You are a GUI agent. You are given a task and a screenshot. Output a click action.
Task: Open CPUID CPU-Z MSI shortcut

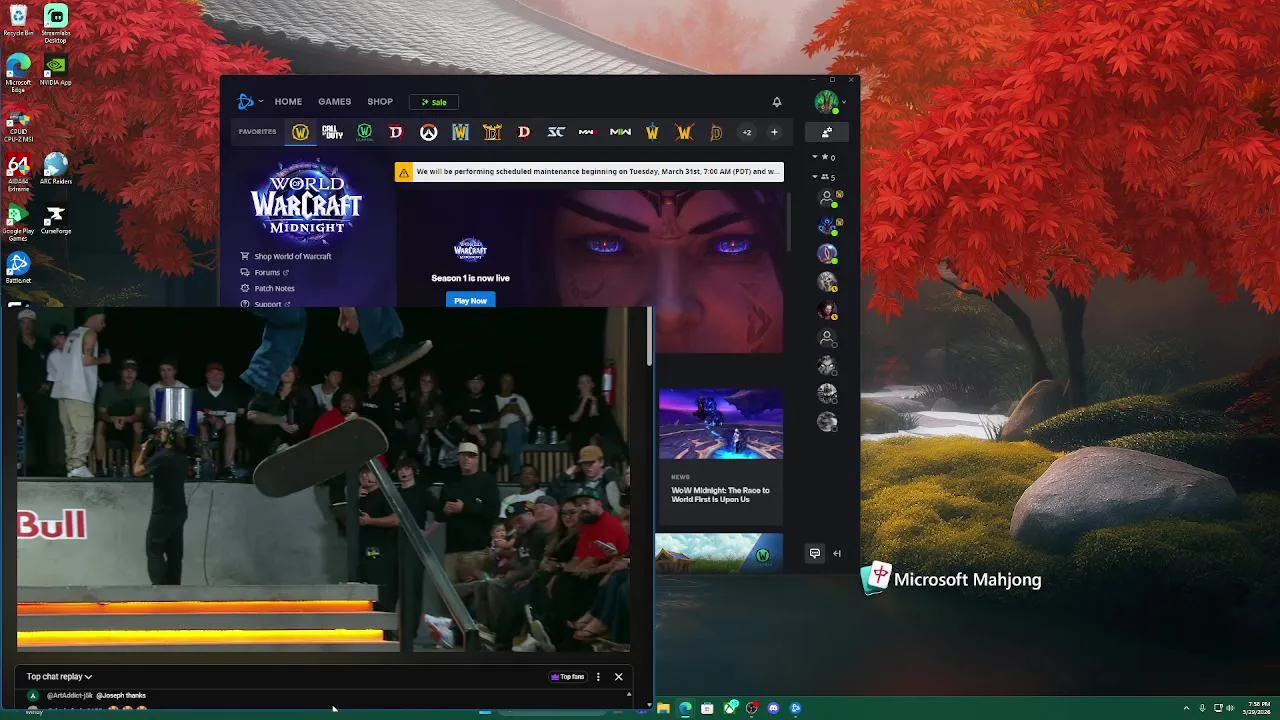pos(18,122)
